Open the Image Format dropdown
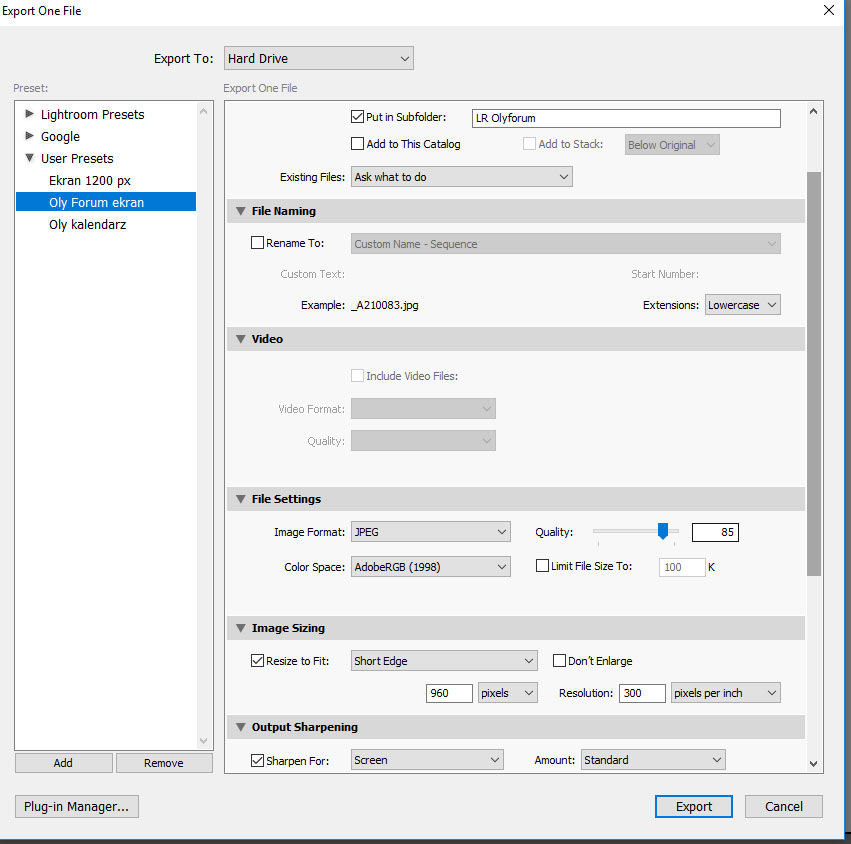Viewport: 851px width, 844px height. pos(431,532)
